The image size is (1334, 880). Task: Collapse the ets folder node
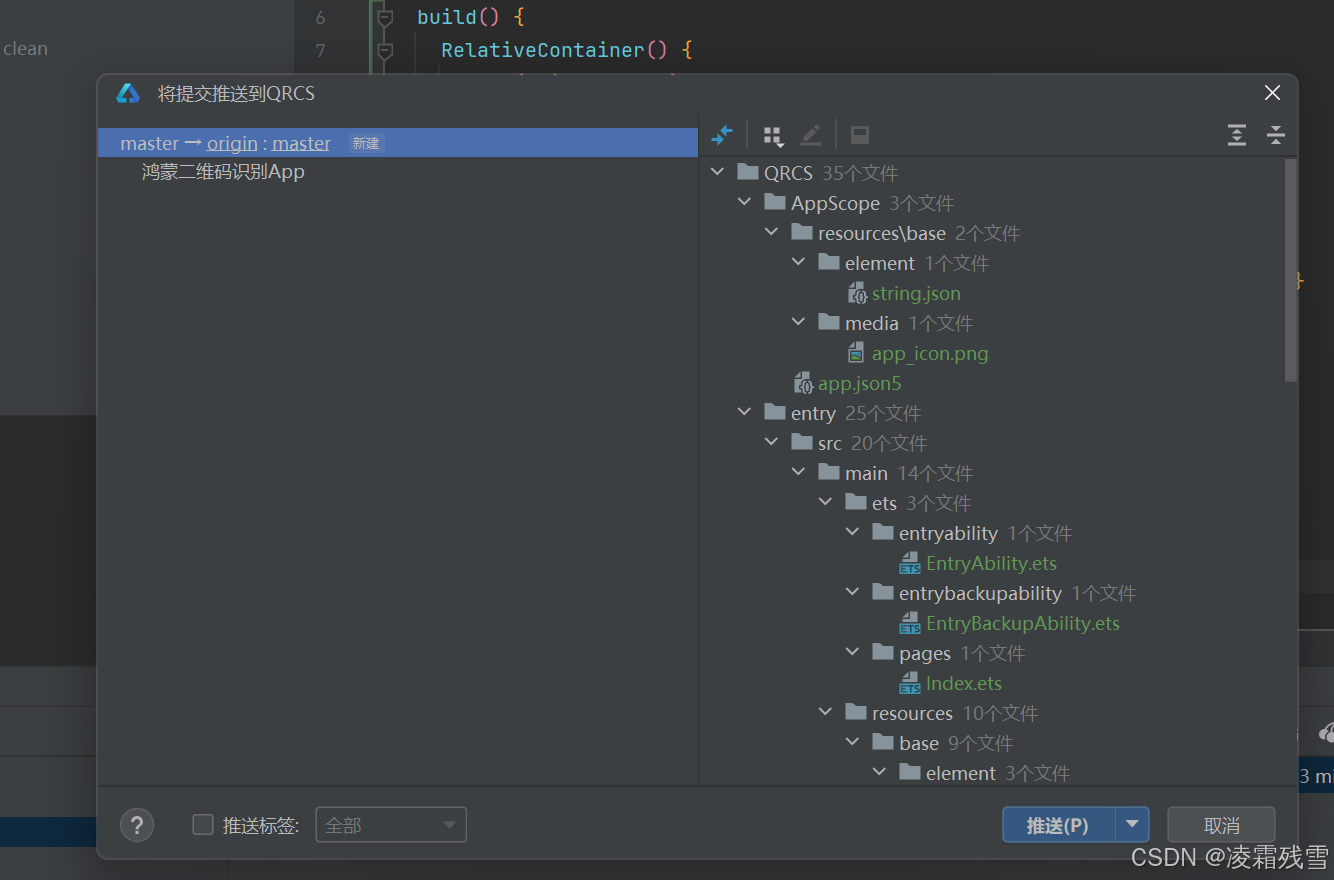click(x=825, y=502)
